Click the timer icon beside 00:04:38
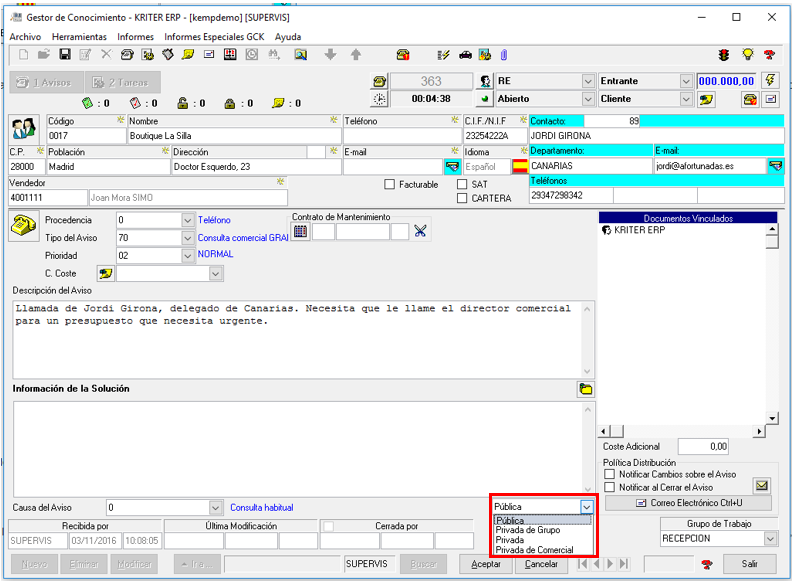Image resolution: width=794 pixels, height=583 pixels. [379, 99]
